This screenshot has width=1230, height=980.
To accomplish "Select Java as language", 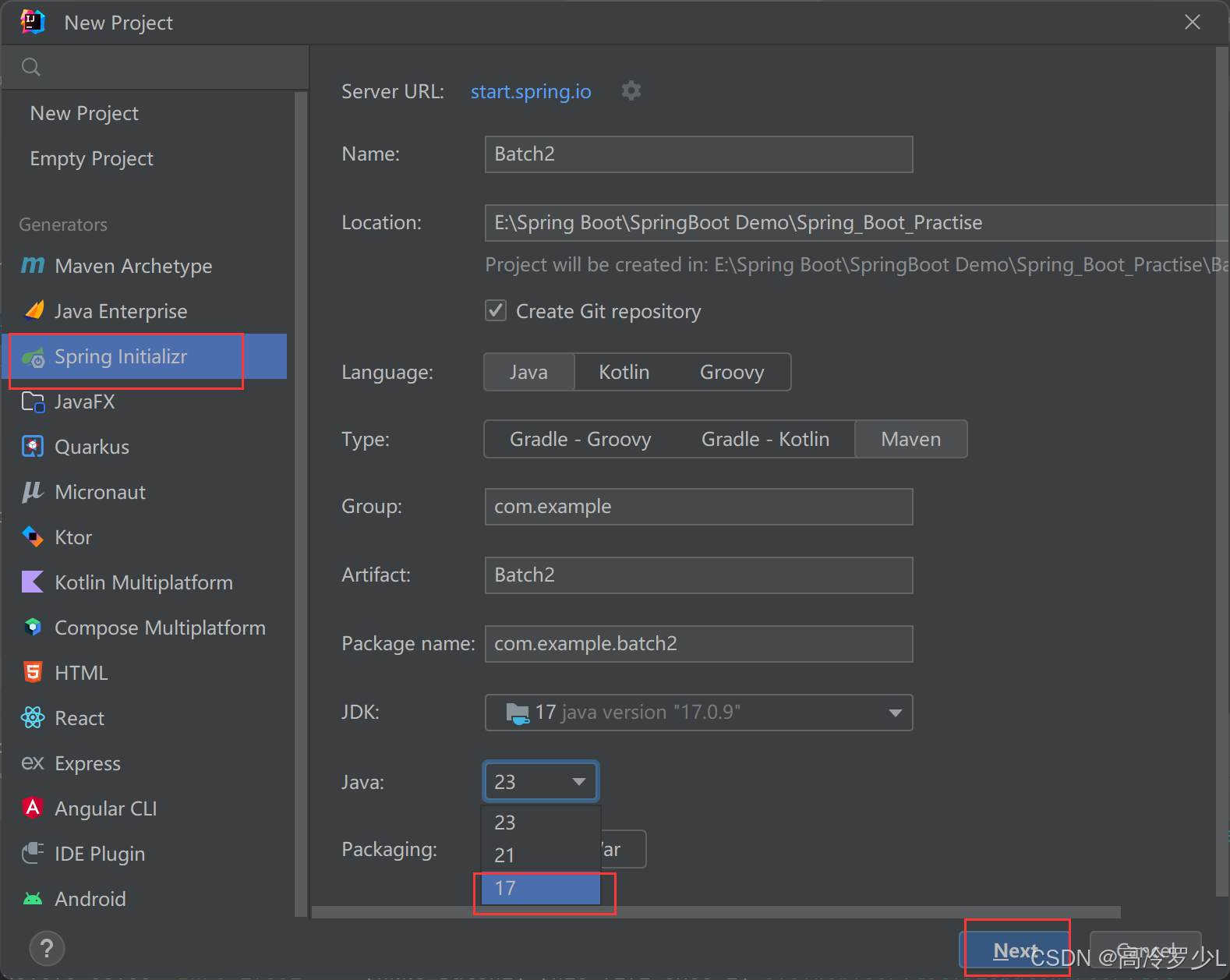I will tap(529, 373).
